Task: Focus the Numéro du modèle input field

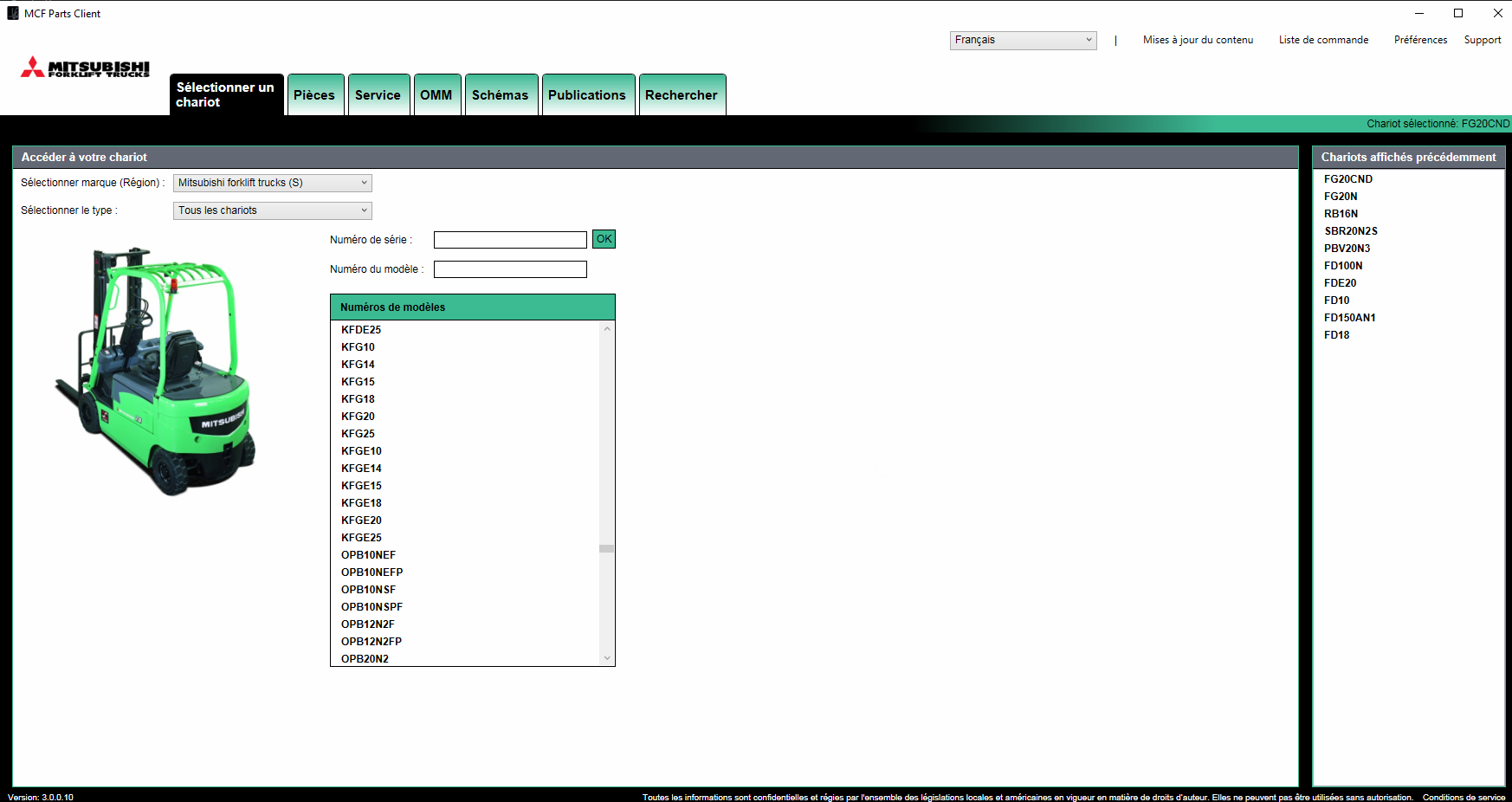Action: point(510,269)
